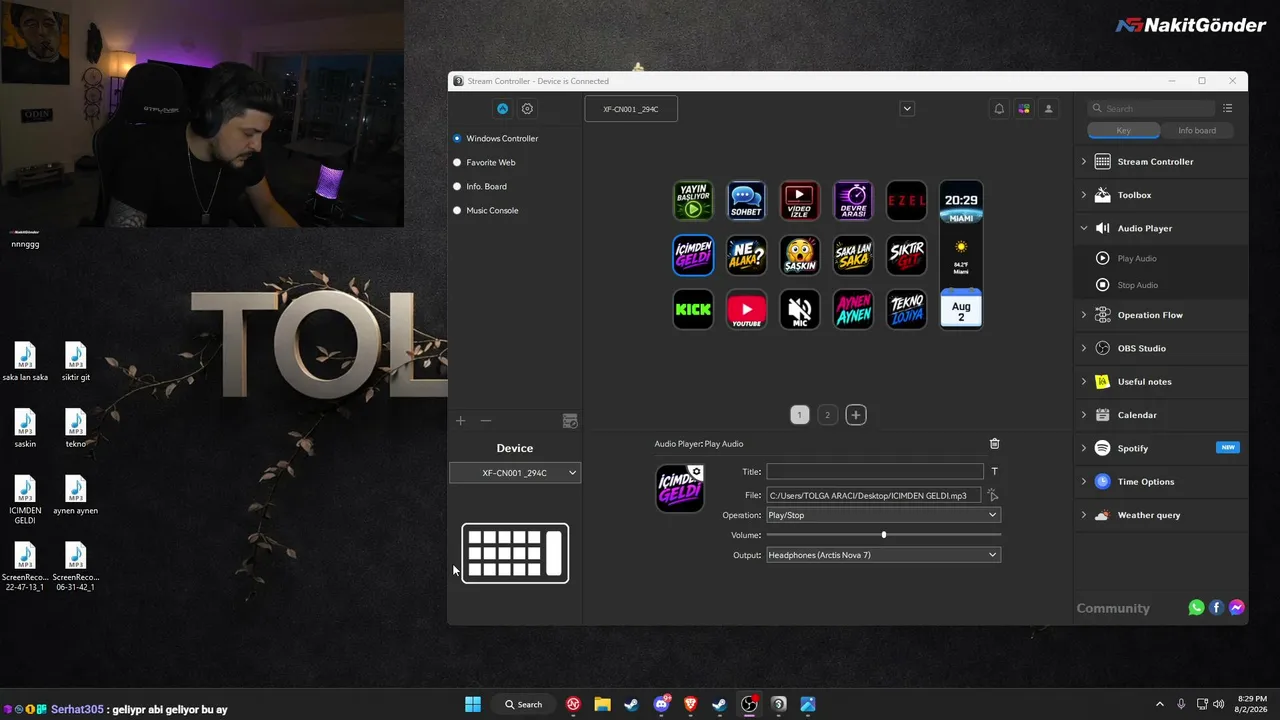This screenshot has height=720, width=1280.
Task: Expand the Useful notes group
Action: (x=1083, y=382)
